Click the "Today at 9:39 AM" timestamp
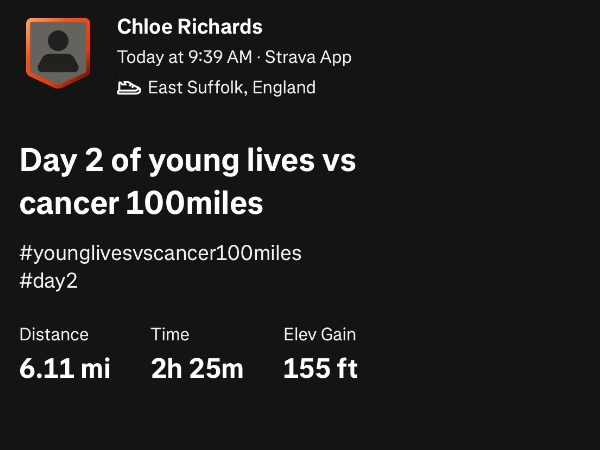600x450 pixels. coord(182,57)
